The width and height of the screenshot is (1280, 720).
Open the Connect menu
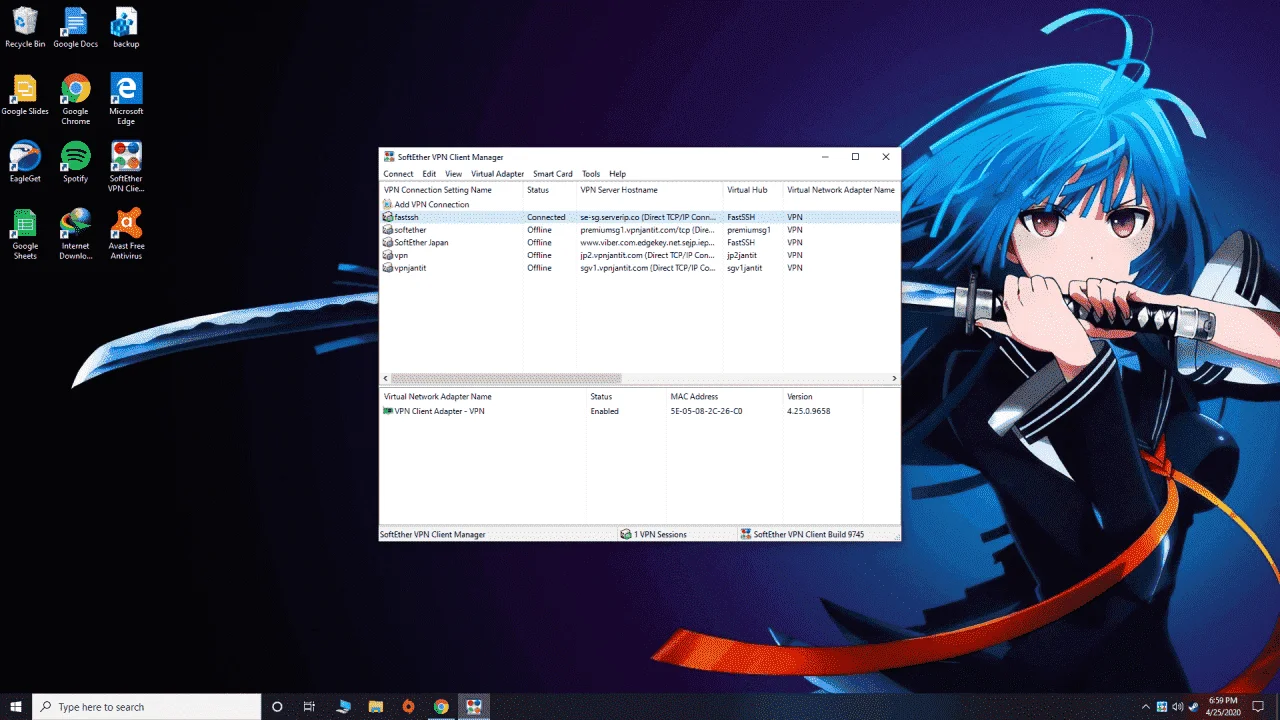pyautogui.click(x=398, y=174)
